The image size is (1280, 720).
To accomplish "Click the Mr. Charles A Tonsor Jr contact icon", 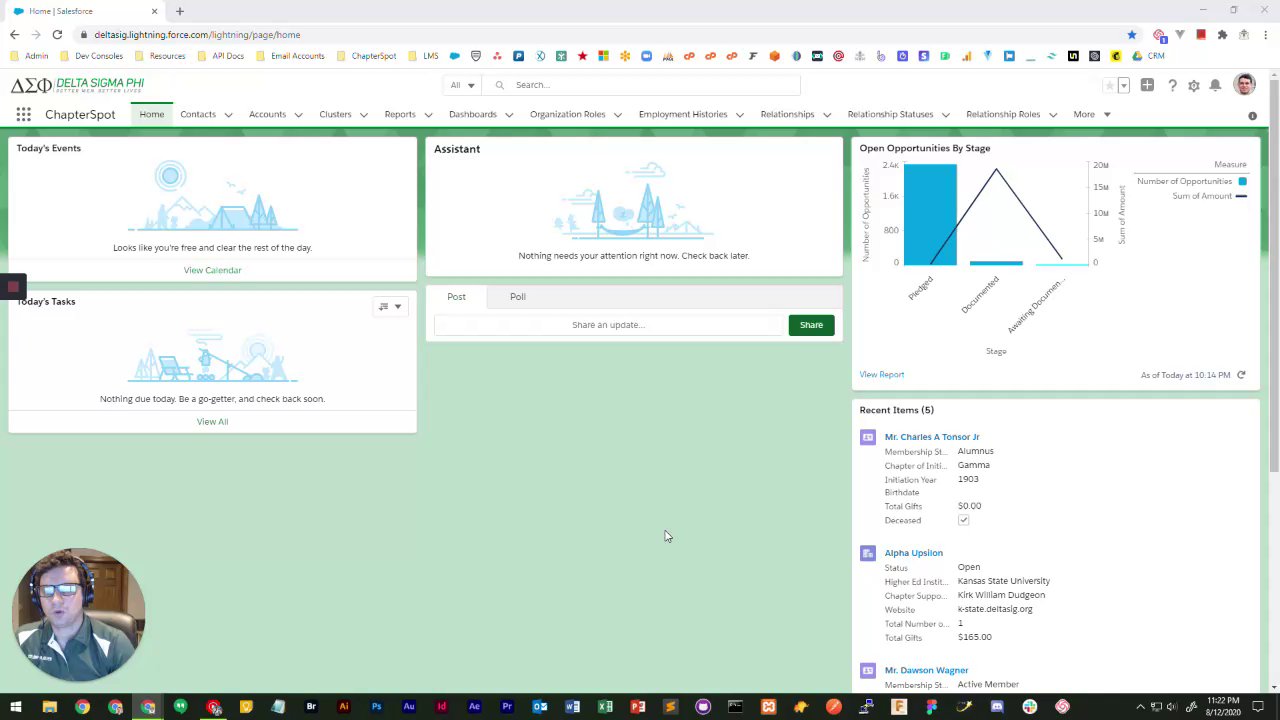I will (x=867, y=437).
